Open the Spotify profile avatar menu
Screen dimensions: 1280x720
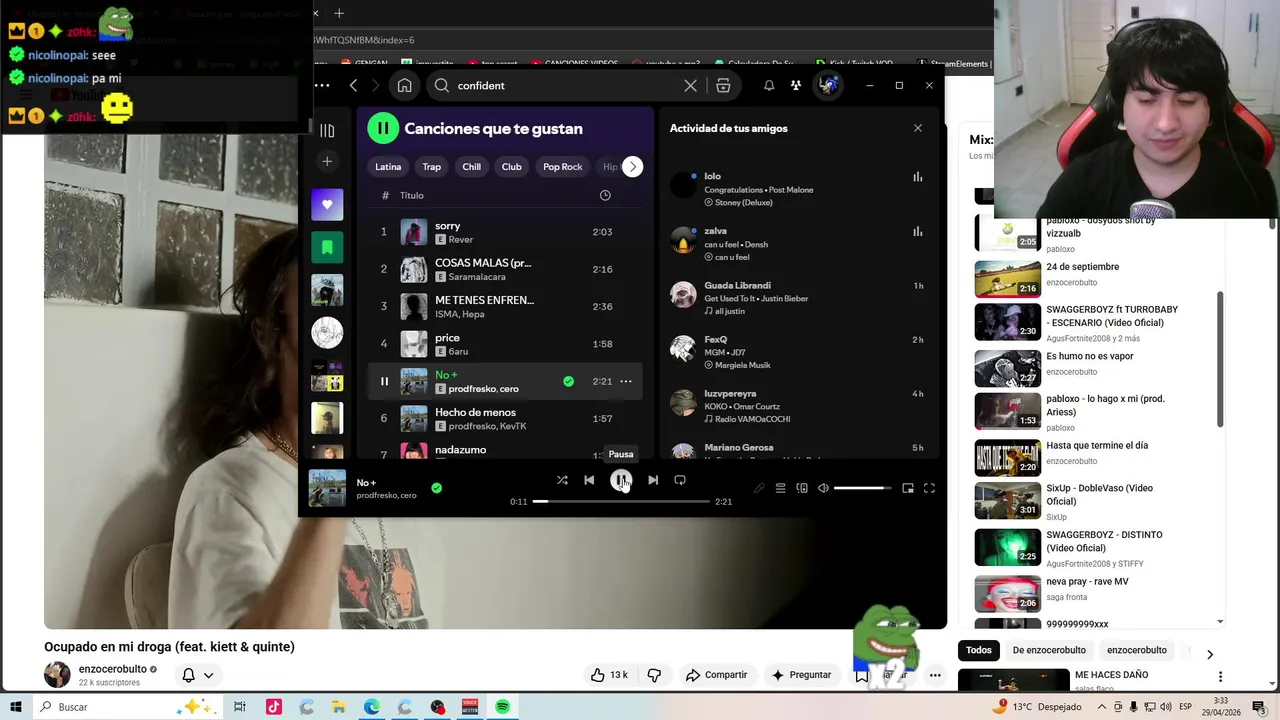pyautogui.click(x=828, y=86)
